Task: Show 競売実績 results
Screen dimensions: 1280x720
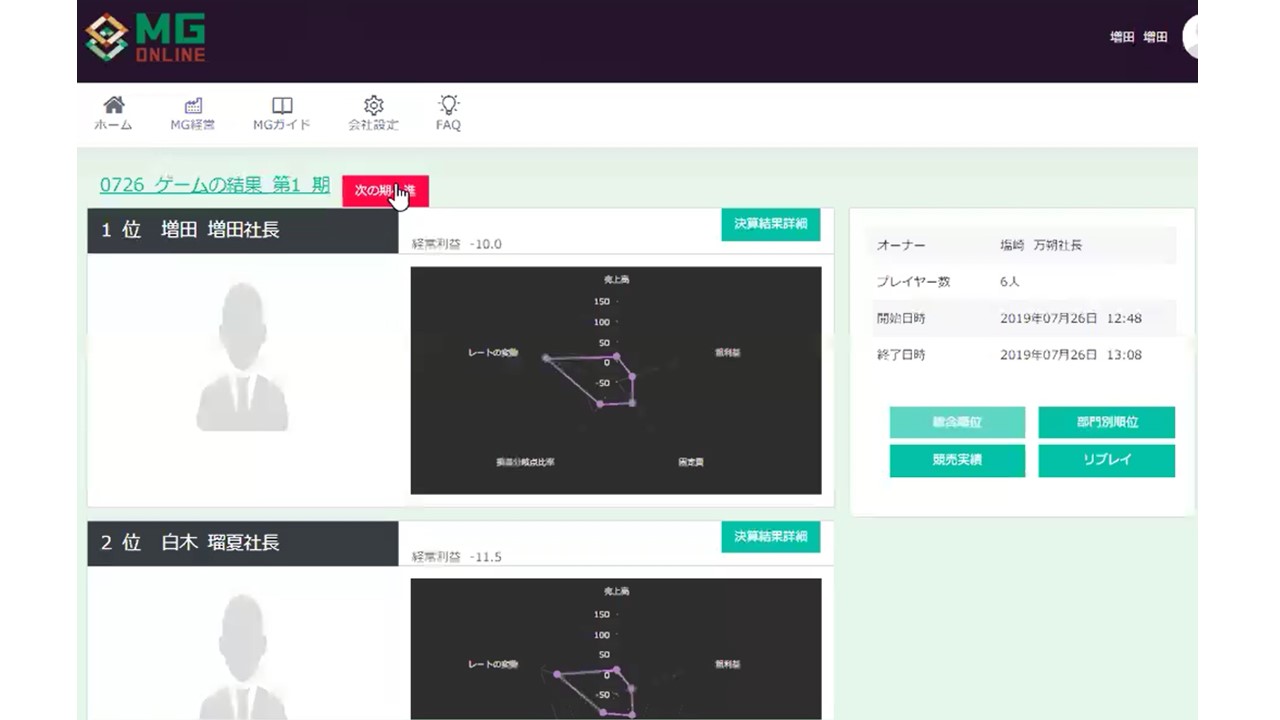Action: click(957, 460)
